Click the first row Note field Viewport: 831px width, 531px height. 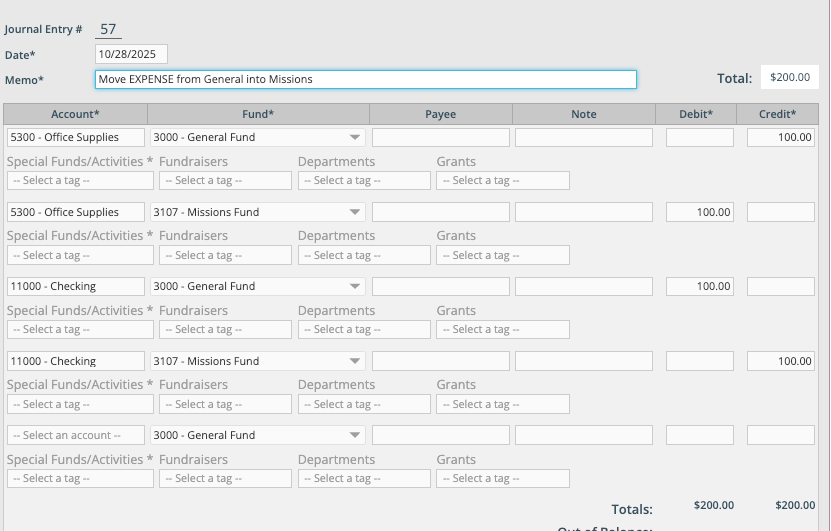584,138
